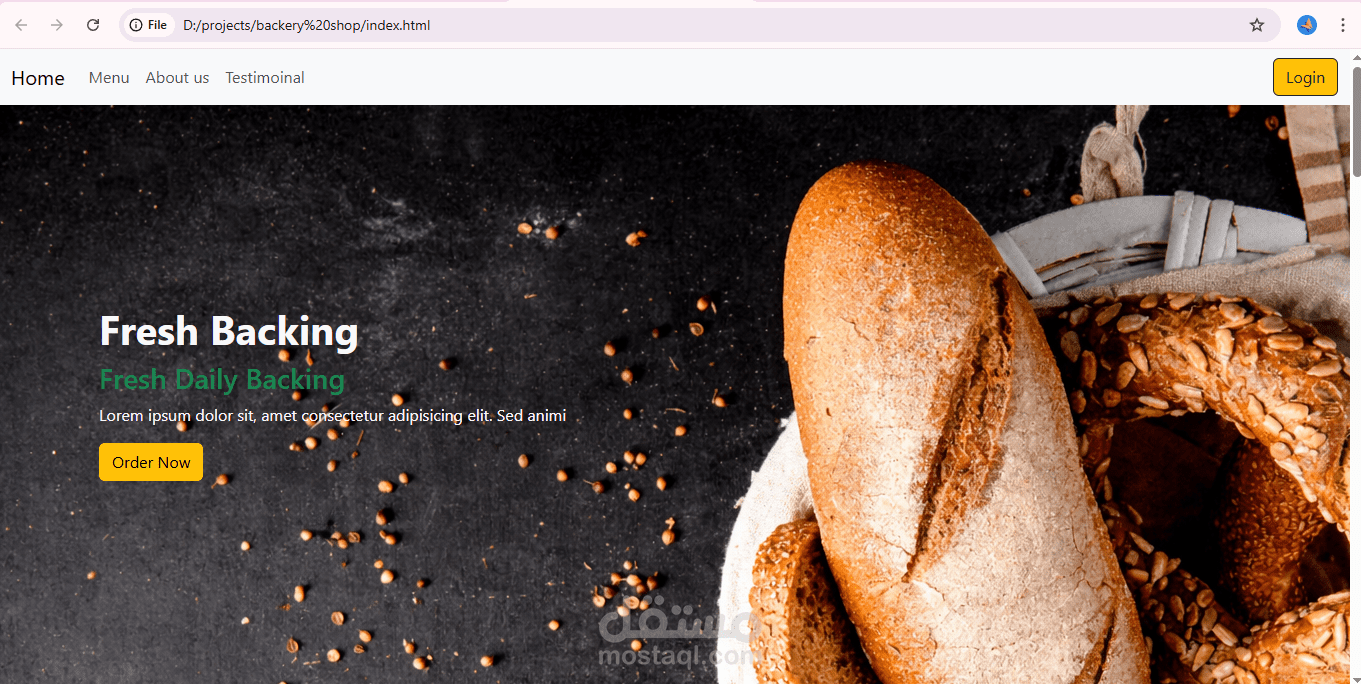This screenshot has width=1361, height=684.
Task: Click the Lorem ipsum paragraph text
Action: [x=333, y=415]
